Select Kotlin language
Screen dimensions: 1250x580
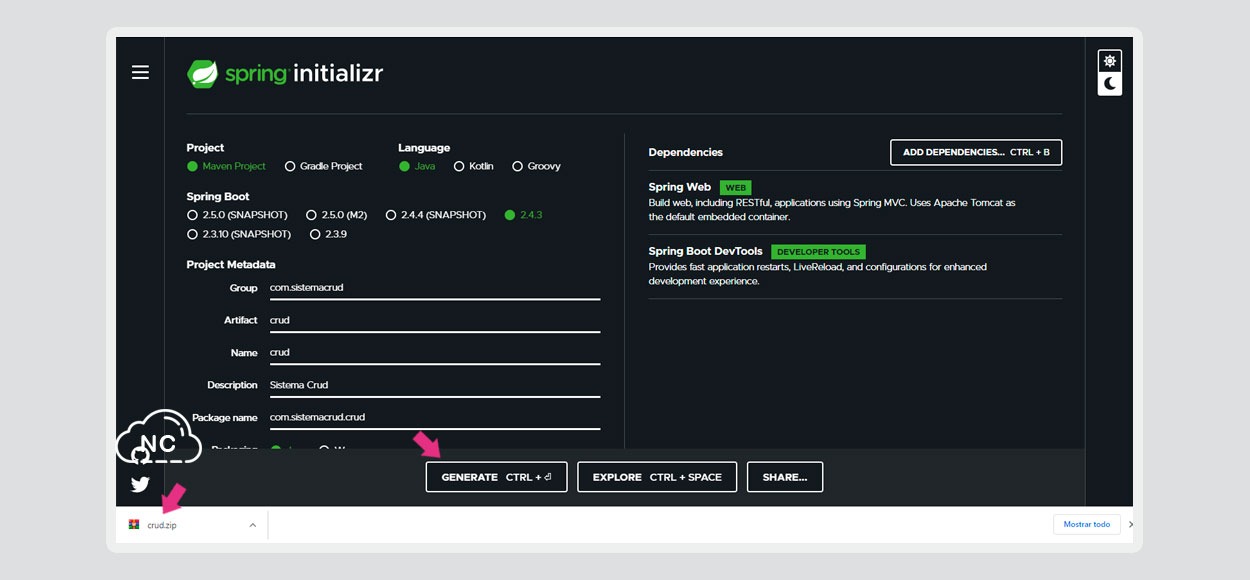click(x=473, y=166)
